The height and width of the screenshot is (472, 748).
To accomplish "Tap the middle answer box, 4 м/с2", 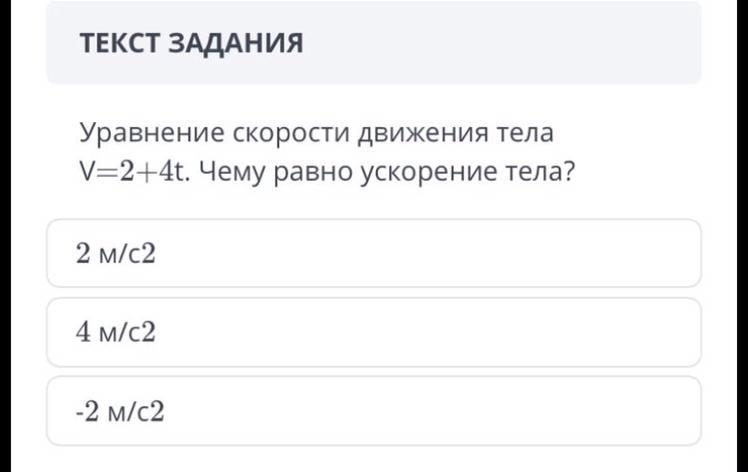I will tap(117, 332).
